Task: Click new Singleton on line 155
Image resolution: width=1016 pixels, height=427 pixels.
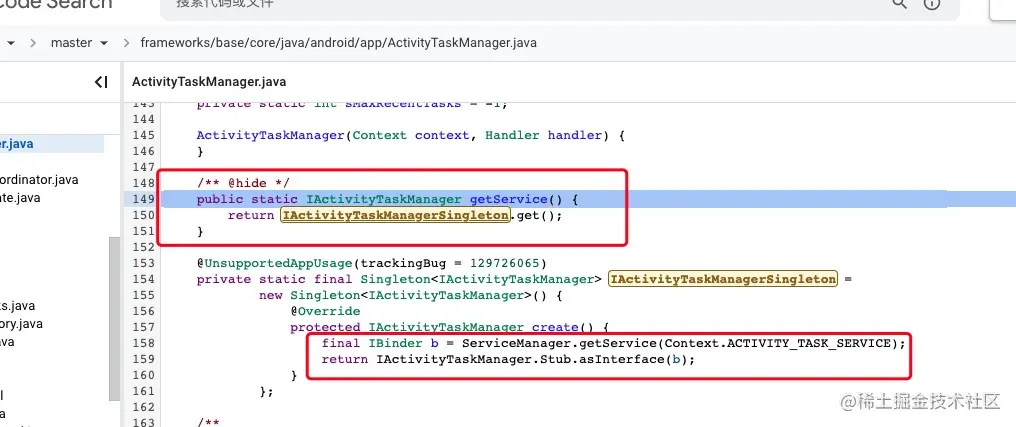Action: [x=309, y=295]
